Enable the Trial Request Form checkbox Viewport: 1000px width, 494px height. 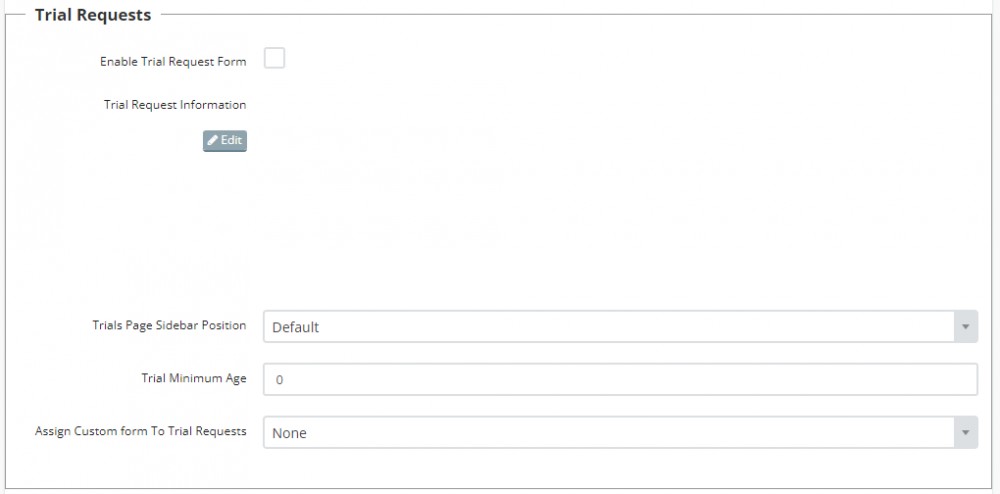(x=274, y=59)
